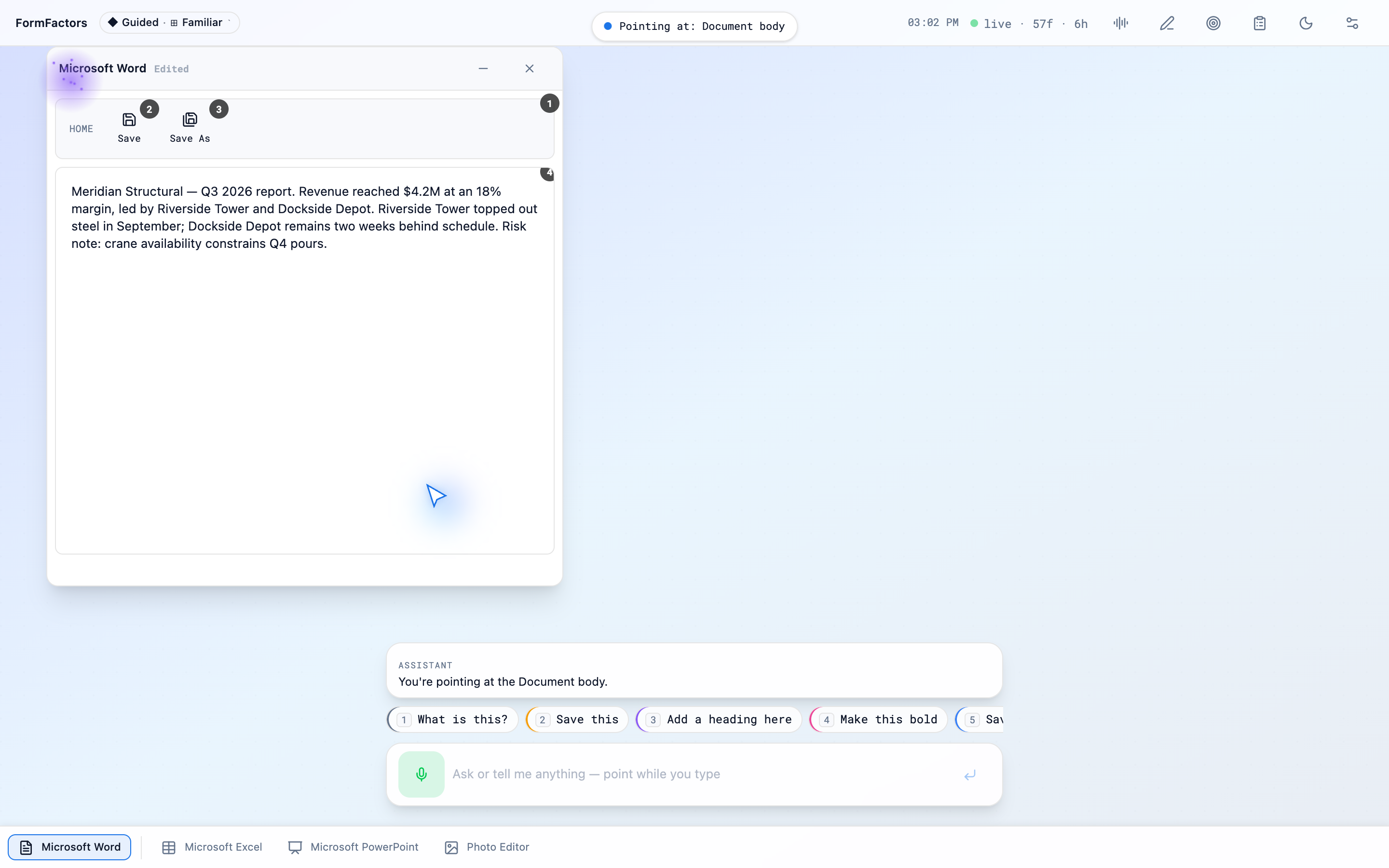Click the "03:02 PM" clock
This screenshot has height=868, width=1389.
pyautogui.click(x=933, y=23)
